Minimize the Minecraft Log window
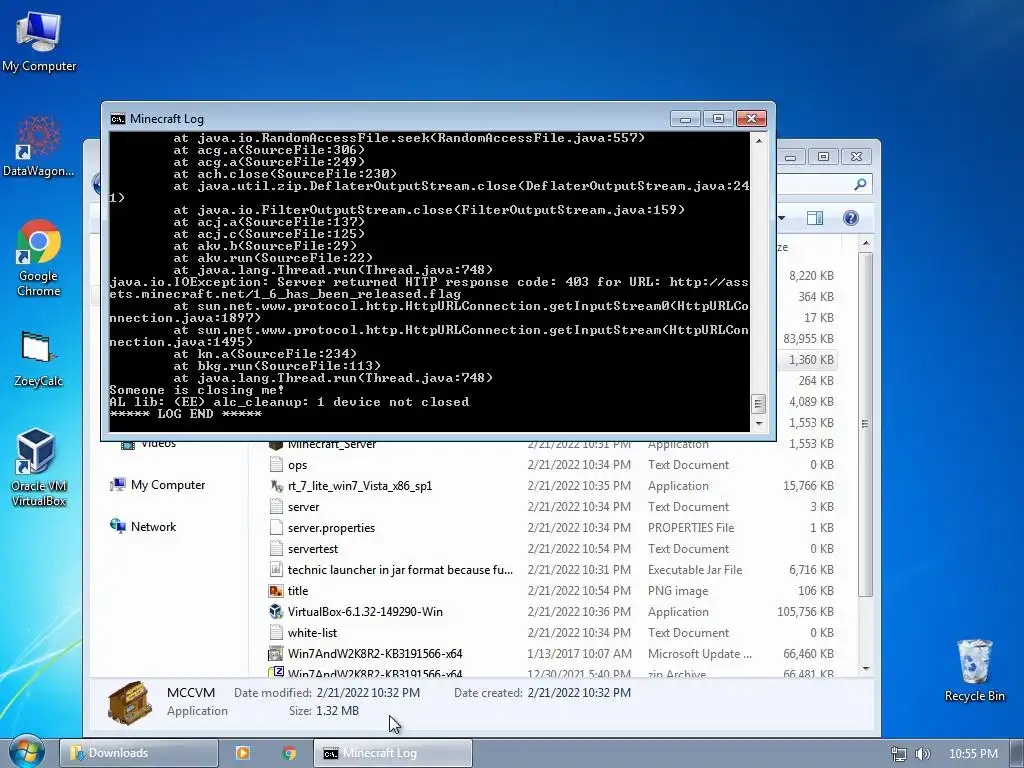Screen dimensions: 1024x768 pyautogui.click(x=685, y=119)
